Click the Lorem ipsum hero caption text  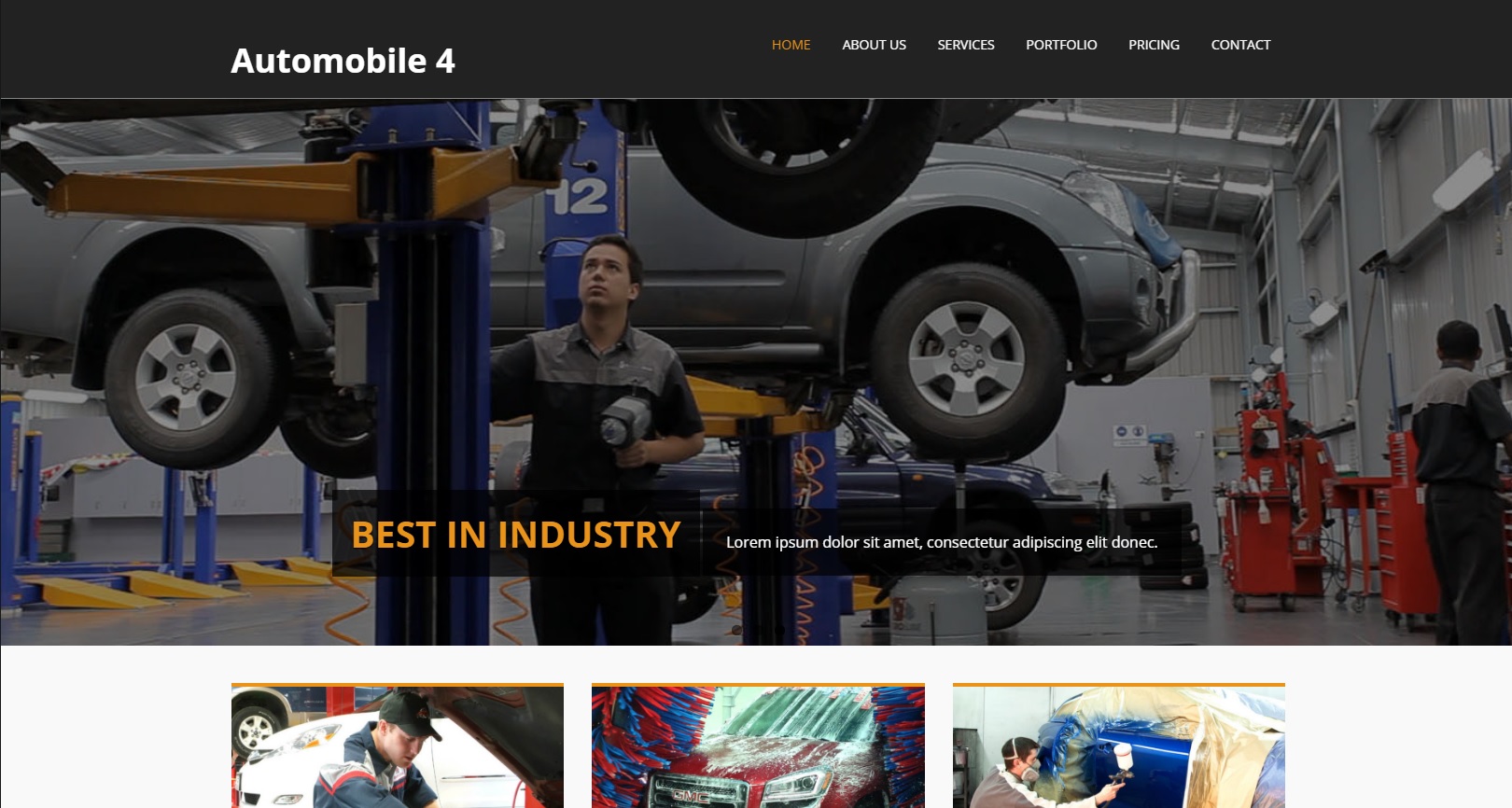[x=942, y=542]
